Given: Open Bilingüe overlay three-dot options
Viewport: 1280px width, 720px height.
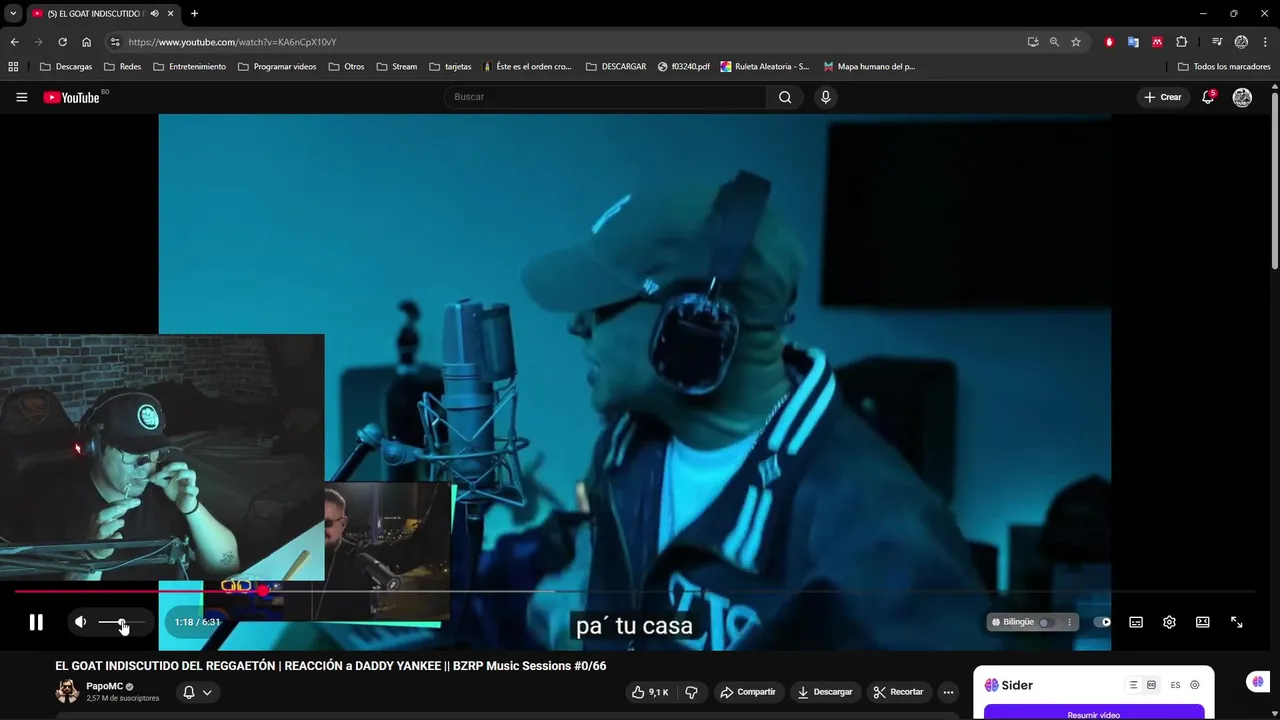Looking at the screenshot, I should point(1069,622).
